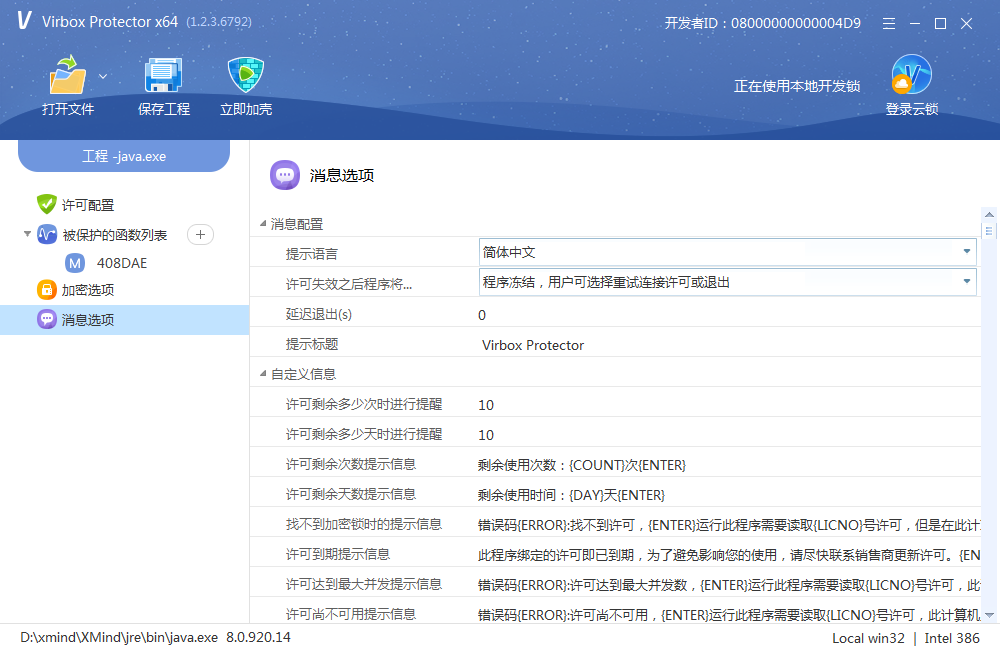Image resolution: width=1000 pixels, height=650 pixels.
Task: Add a function with the plus button
Action: (x=200, y=235)
